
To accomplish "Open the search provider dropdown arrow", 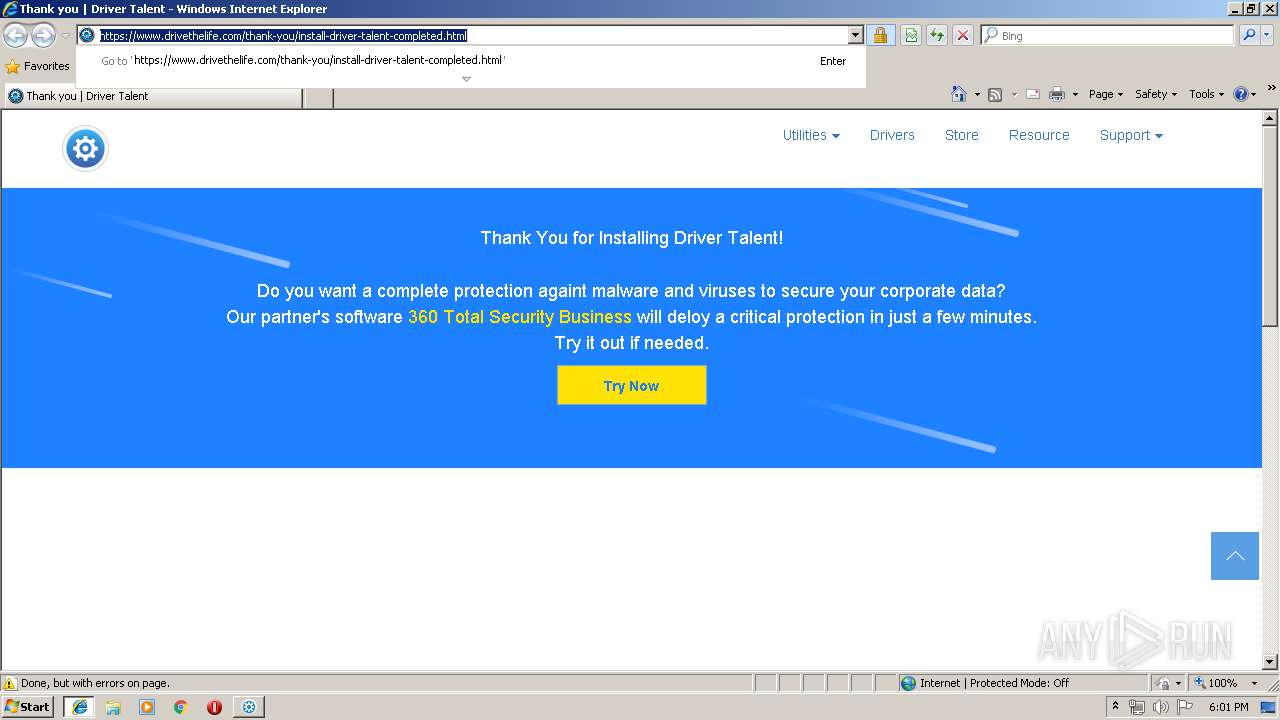I will click(x=1268, y=36).
